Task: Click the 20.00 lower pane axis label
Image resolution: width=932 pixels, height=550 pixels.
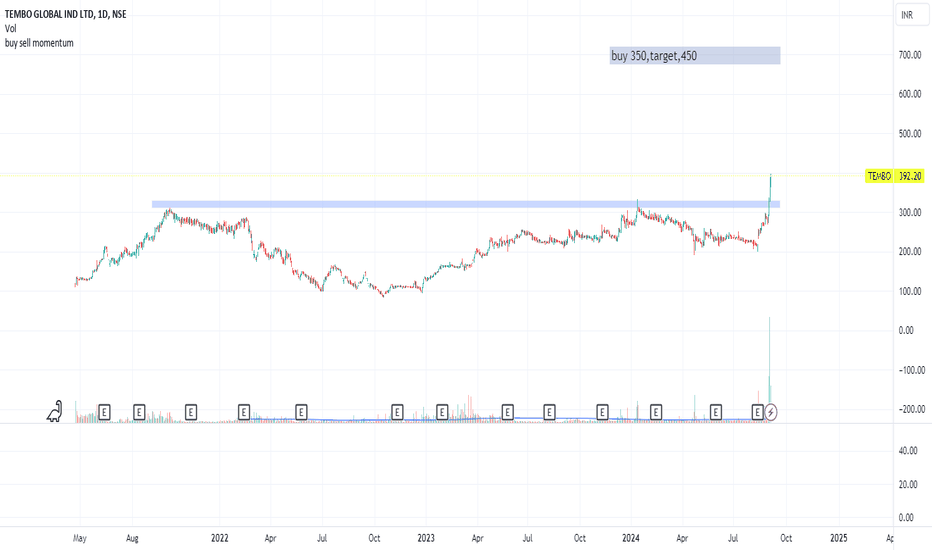Action: point(906,485)
